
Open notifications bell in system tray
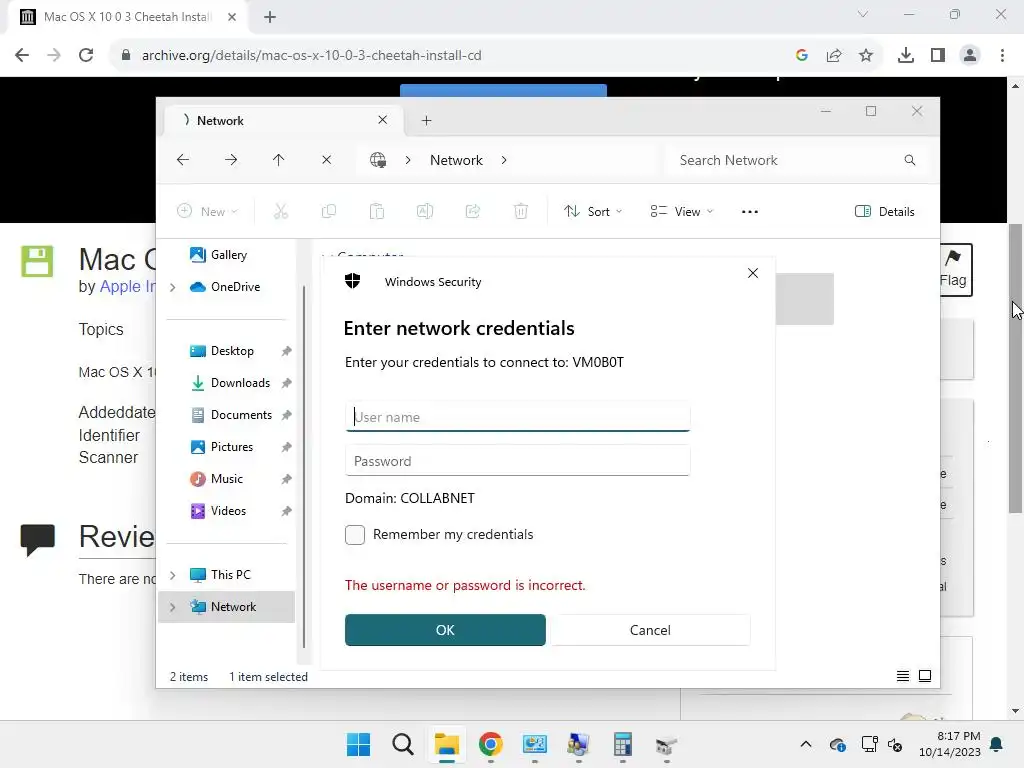point(997,744)
